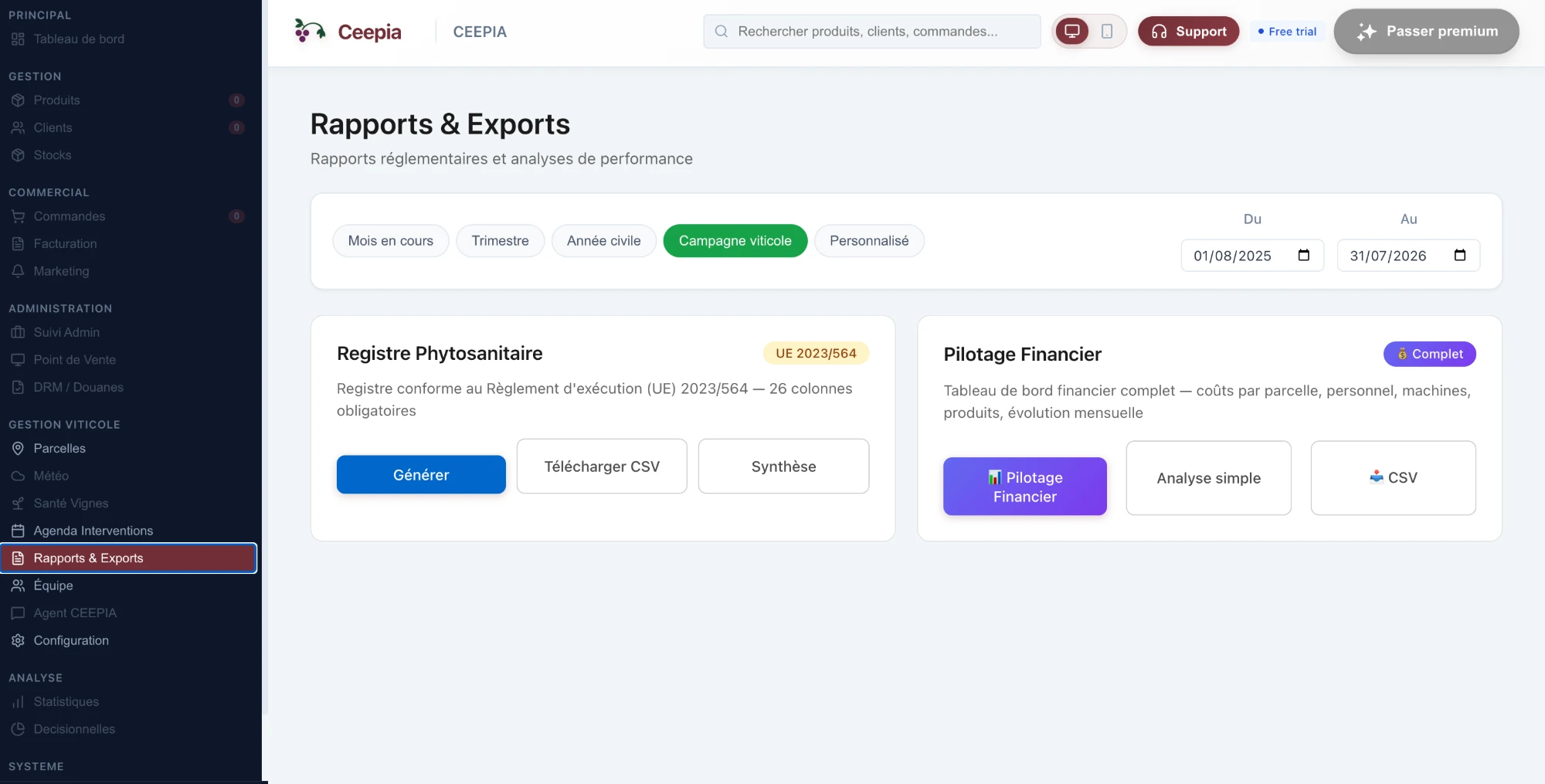Open Configuration menu item
The width and height of the screenshot is (1545, 784).
click(x=128, y=640)
